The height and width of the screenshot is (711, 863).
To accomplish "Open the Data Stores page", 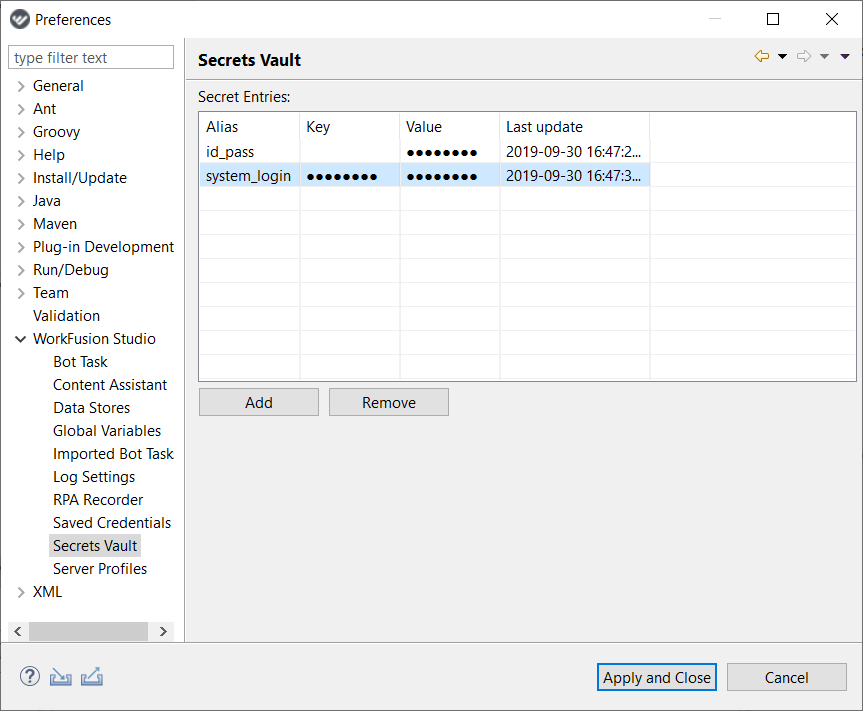I will click(91, 408).
